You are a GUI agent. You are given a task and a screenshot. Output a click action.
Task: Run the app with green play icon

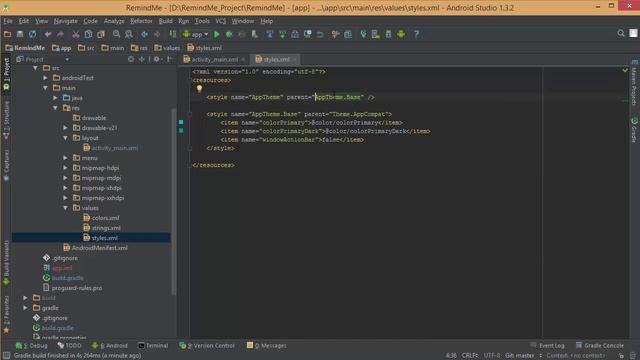[217, 34]
